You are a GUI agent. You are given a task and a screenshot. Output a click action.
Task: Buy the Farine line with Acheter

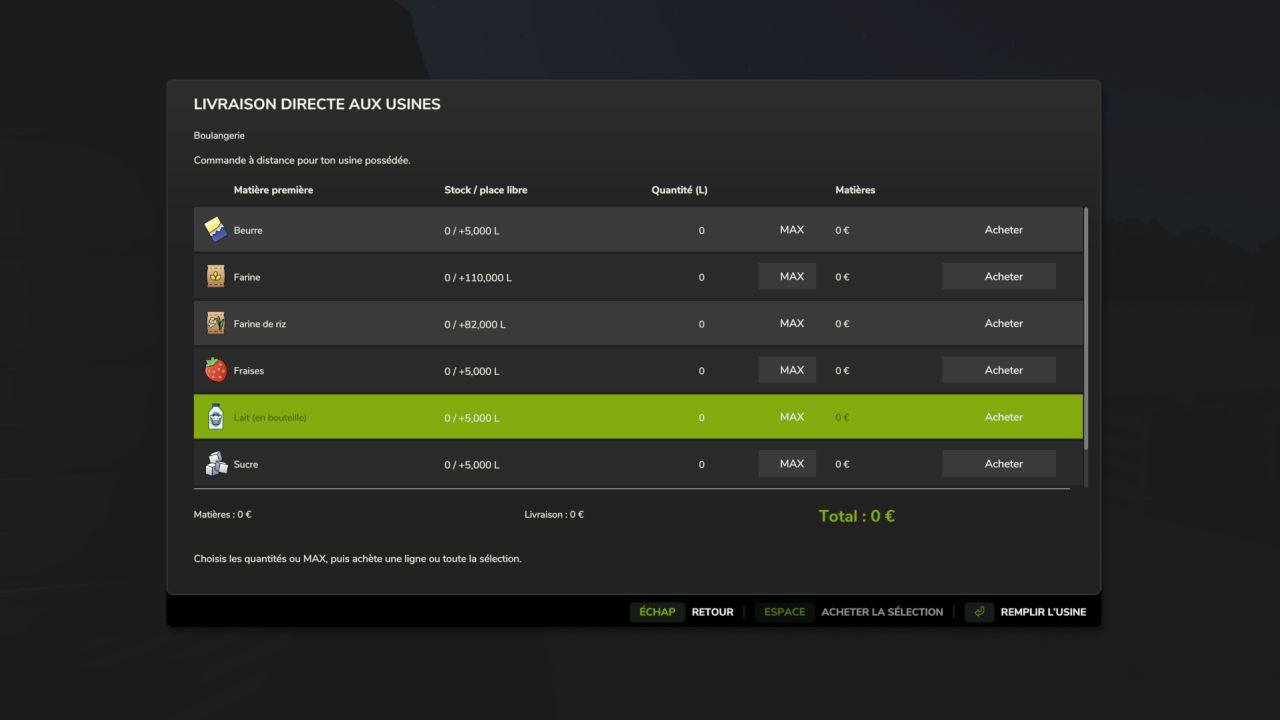[x=999, y=276]
